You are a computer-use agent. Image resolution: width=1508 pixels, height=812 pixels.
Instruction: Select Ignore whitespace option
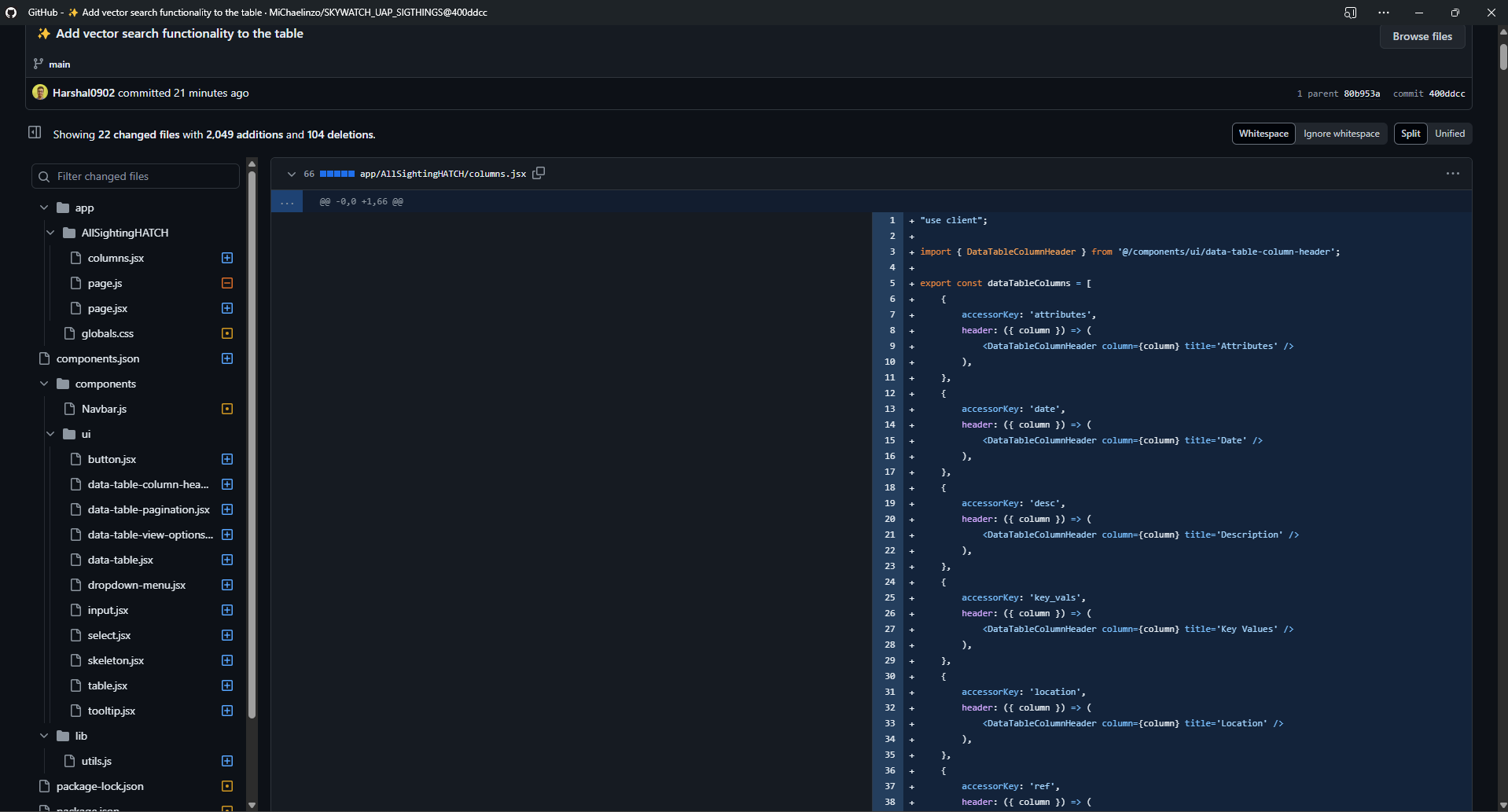pyautogui.click(x=1341, y=134)
